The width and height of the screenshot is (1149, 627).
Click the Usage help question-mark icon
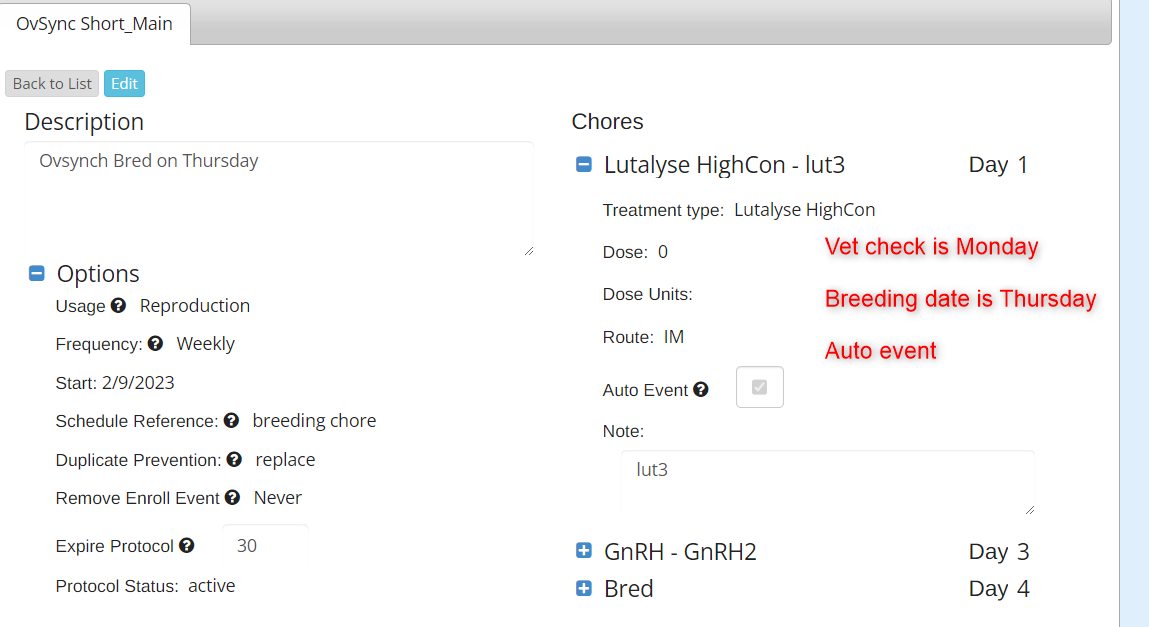119,305
